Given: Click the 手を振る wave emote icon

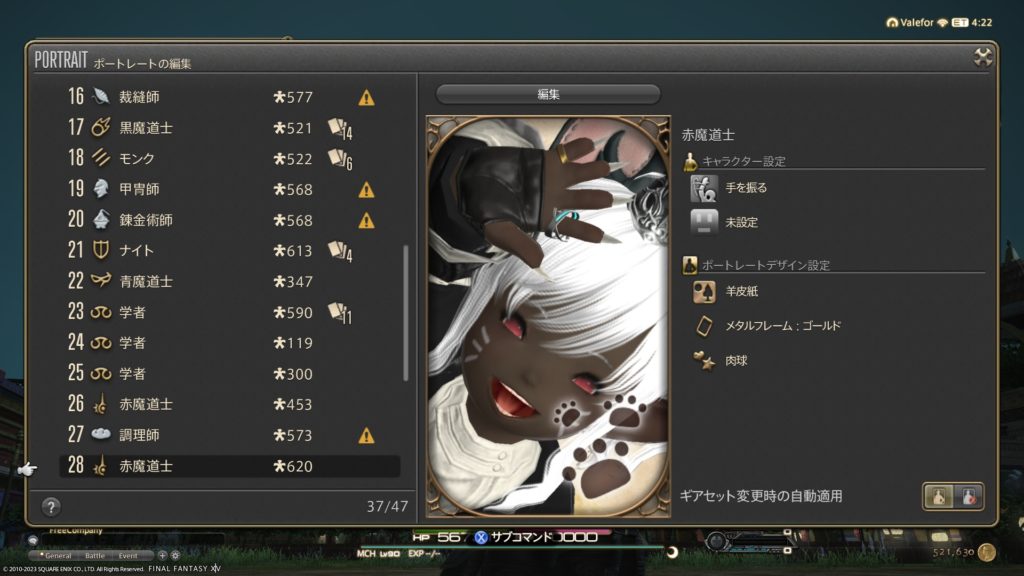Looking at the screenshot, I should tap(704, 188).
